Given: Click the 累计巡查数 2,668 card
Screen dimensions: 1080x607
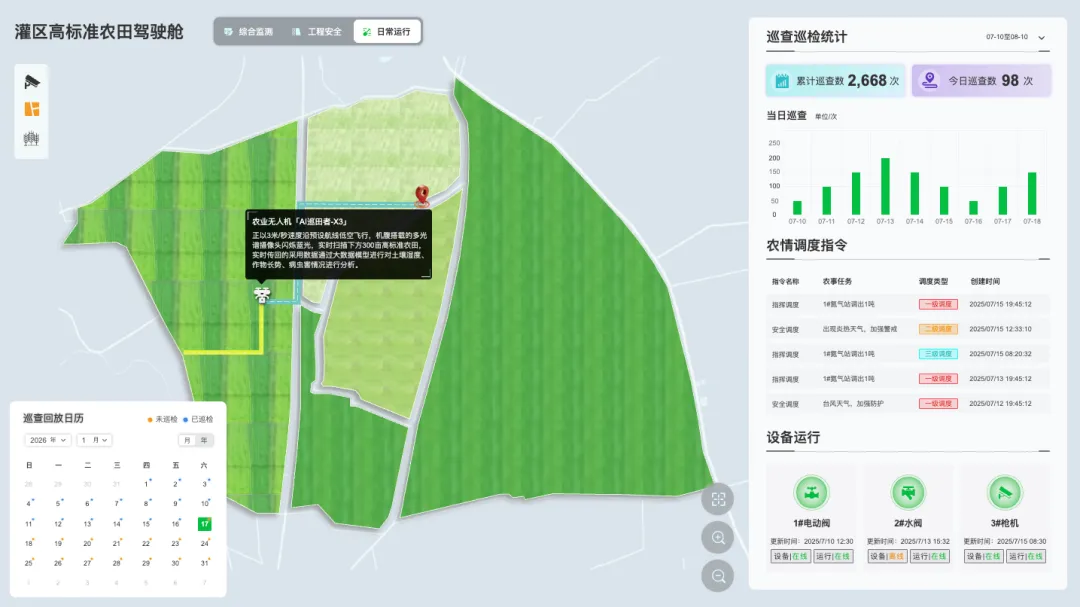Looking at the screenshot, I should [835, 81].
